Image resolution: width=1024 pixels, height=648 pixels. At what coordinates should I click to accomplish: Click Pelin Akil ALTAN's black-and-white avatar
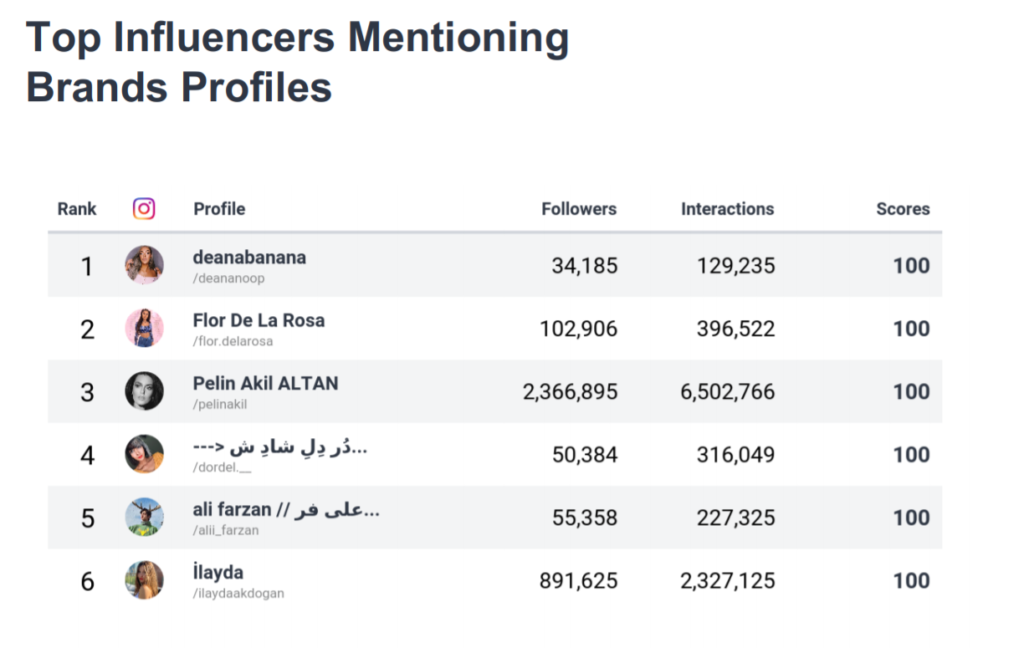[144, 391]
